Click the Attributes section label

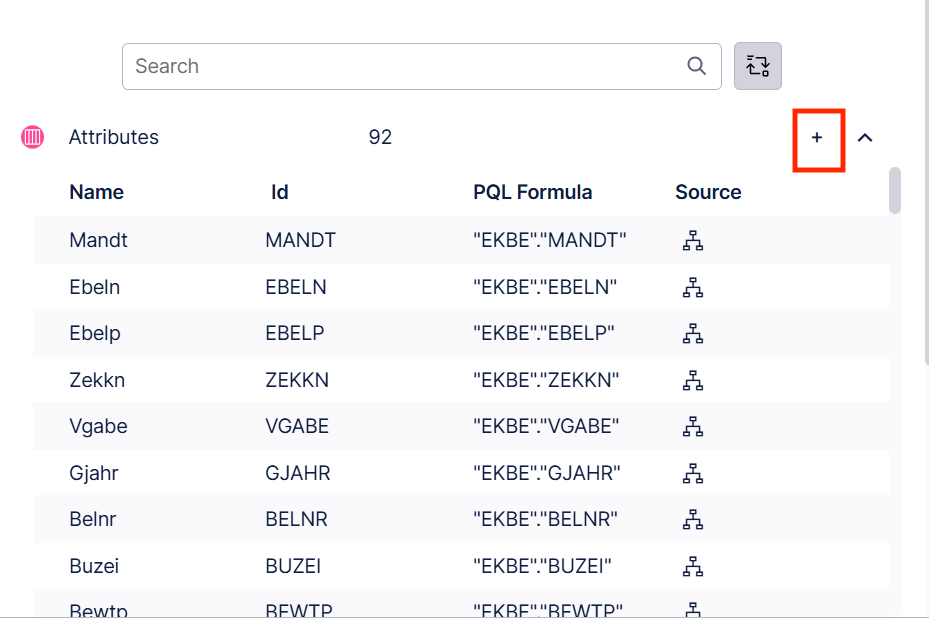pyautogui.click(x=113, y=137)
